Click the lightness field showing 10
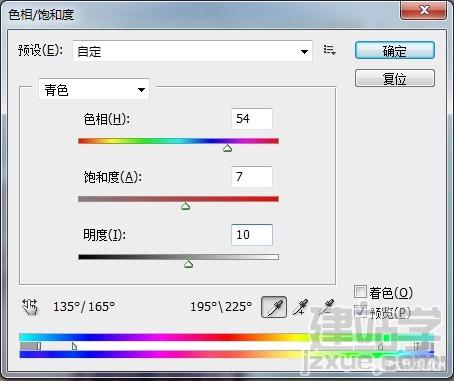Viewport: 454px width, 381px height. coord(252,235)
